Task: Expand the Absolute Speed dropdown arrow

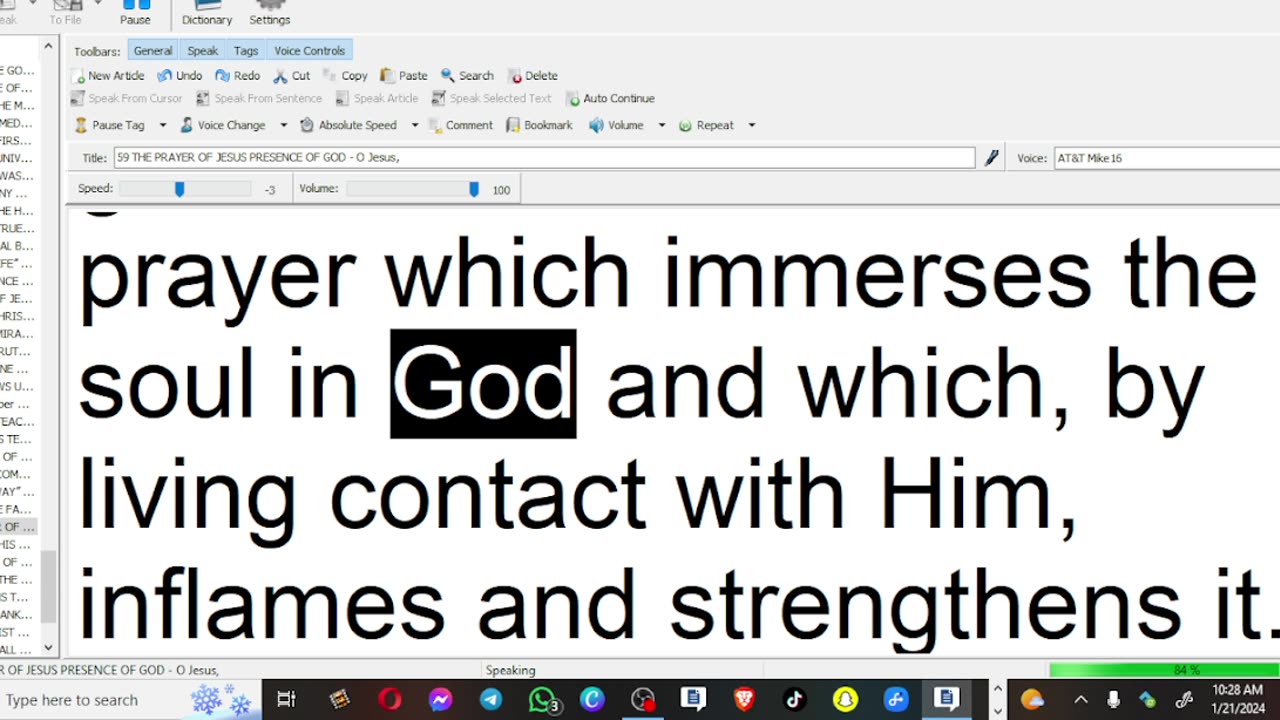Action: (x=414, y=126)
